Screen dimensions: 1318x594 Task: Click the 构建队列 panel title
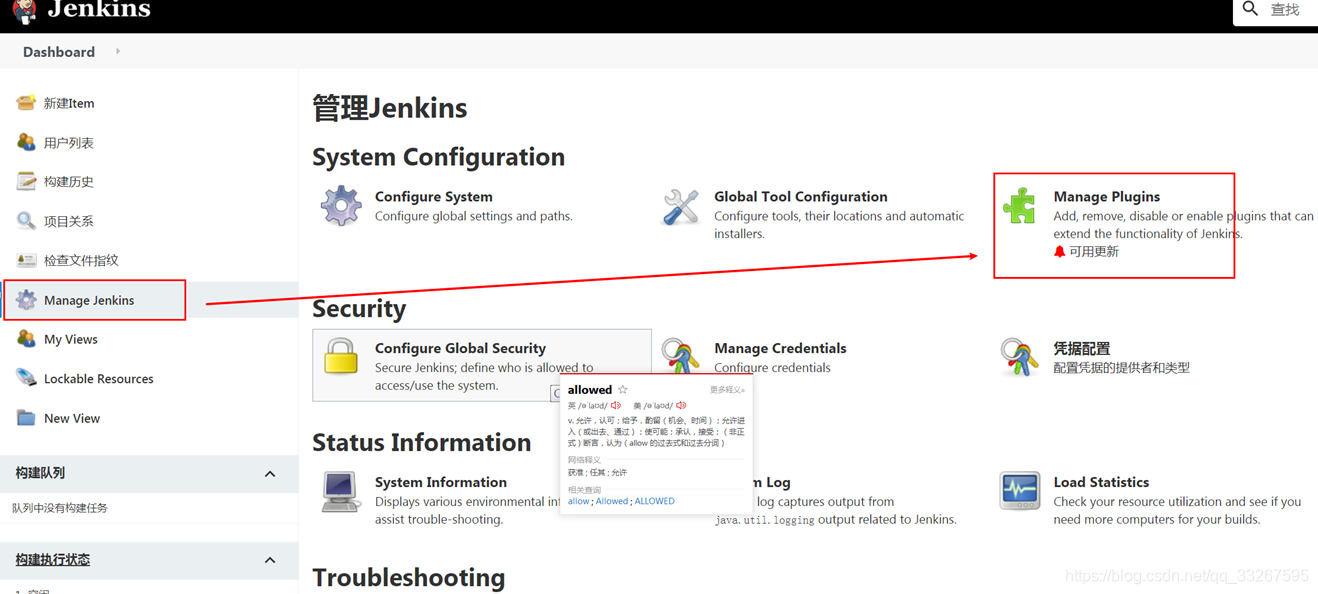coord(40,473)
